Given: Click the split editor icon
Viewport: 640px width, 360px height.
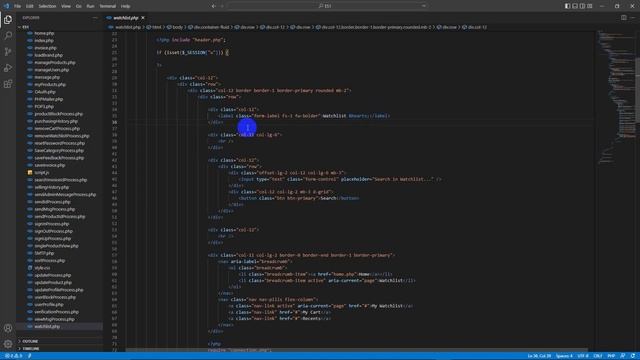Looking at the screenshot, I should (x=624, y=18).
